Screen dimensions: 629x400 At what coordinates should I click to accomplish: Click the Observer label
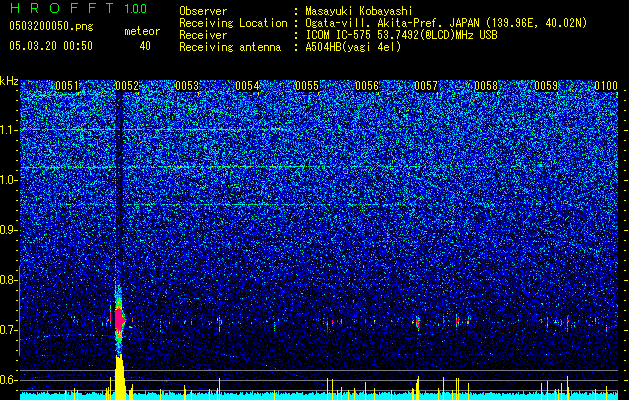tap(203, 11)
